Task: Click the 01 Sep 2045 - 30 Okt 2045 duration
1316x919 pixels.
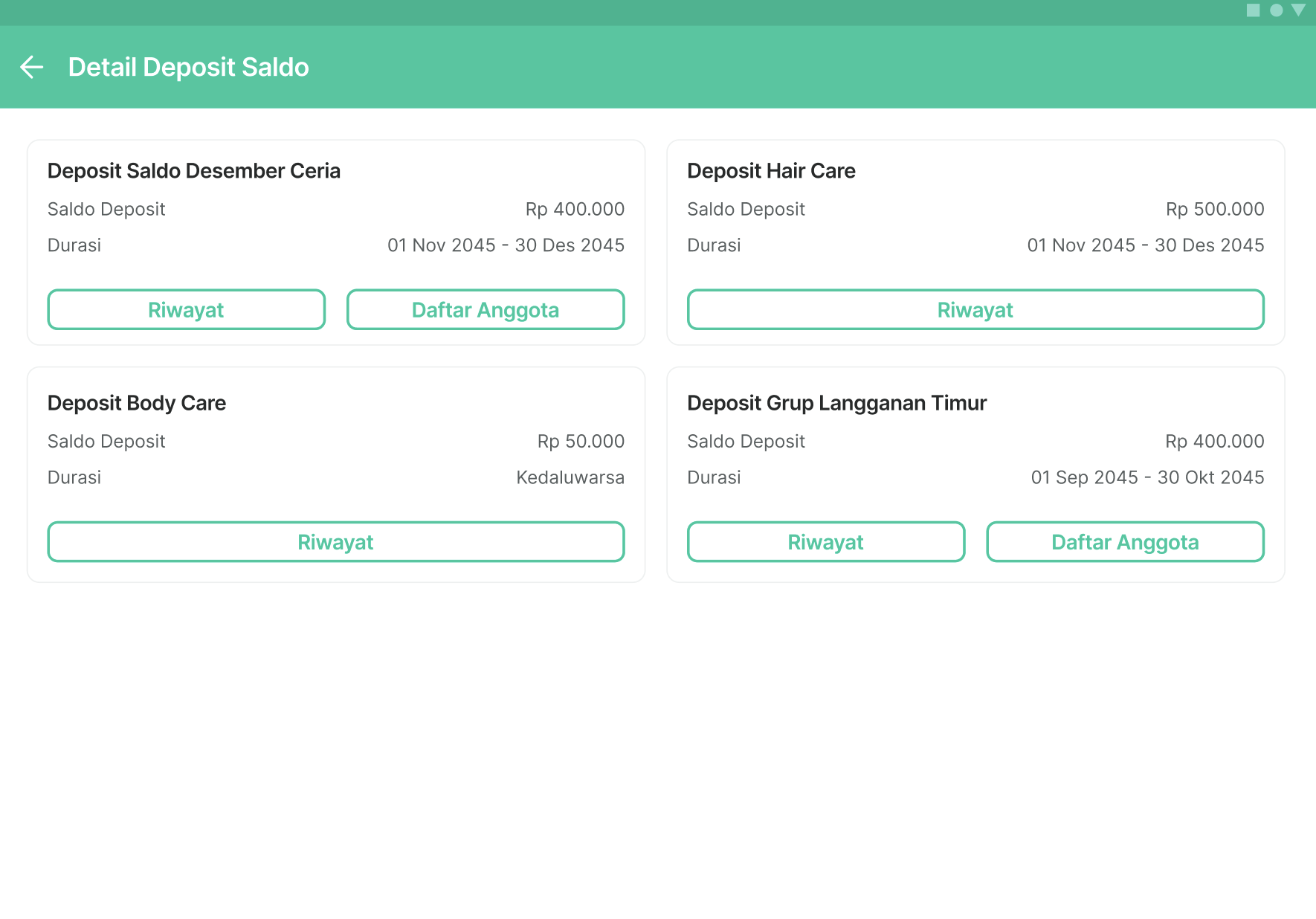Action: [1147, 477]
